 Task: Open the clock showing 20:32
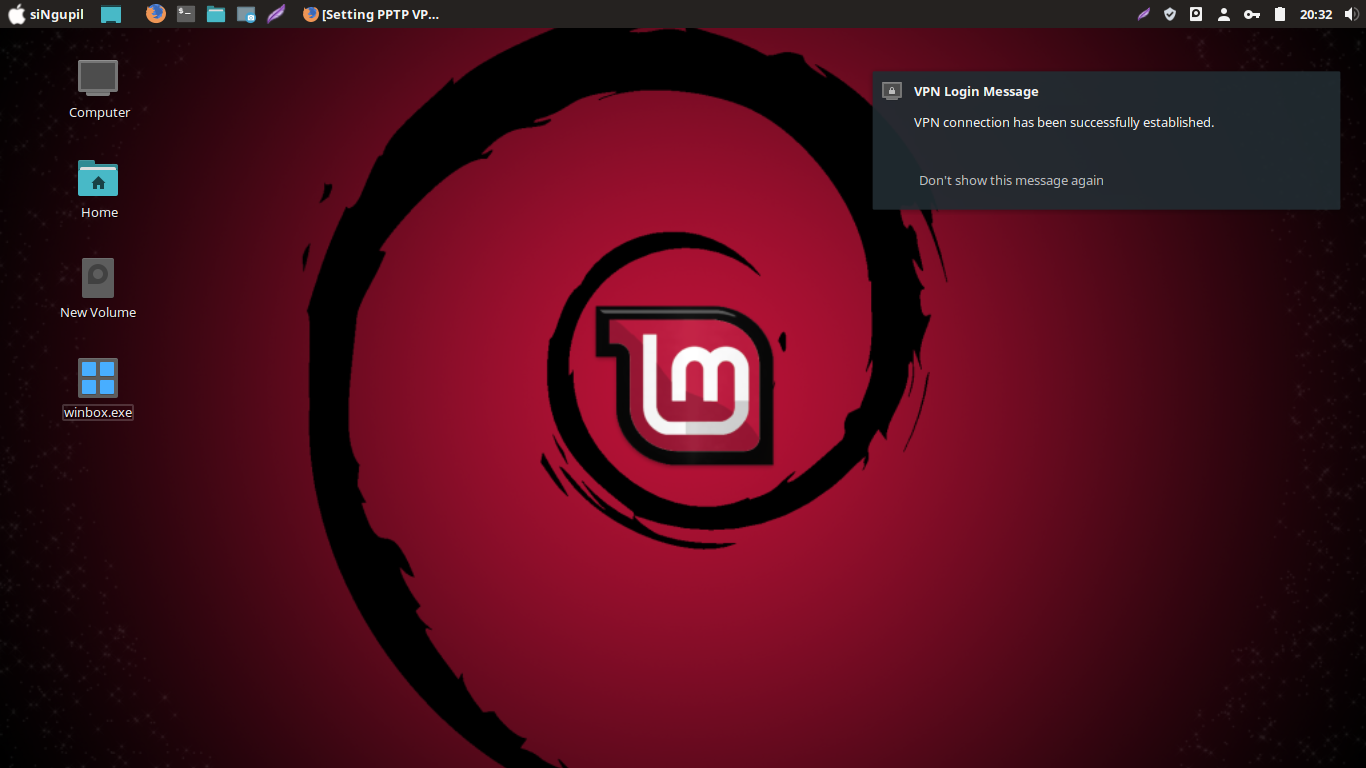point(1316,14)
